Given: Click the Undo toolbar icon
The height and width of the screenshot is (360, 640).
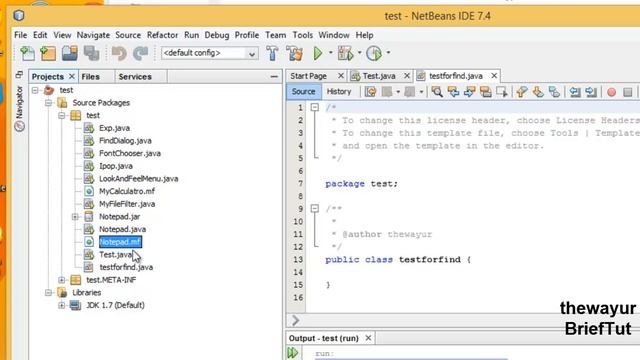Looking at the screenshot, I should [x=119, y=53].
